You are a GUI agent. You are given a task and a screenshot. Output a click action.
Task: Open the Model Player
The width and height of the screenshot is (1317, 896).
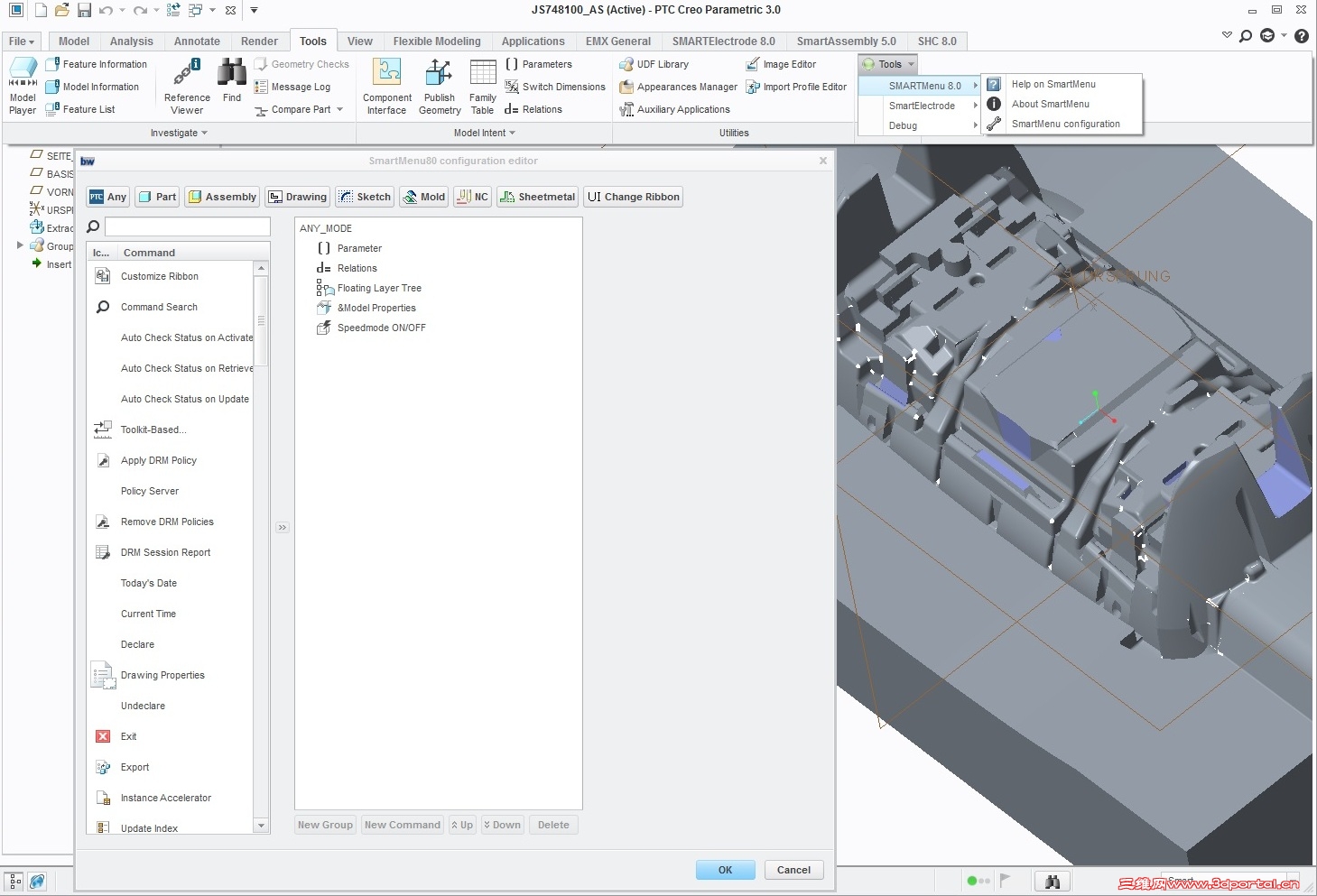[23, 86]
